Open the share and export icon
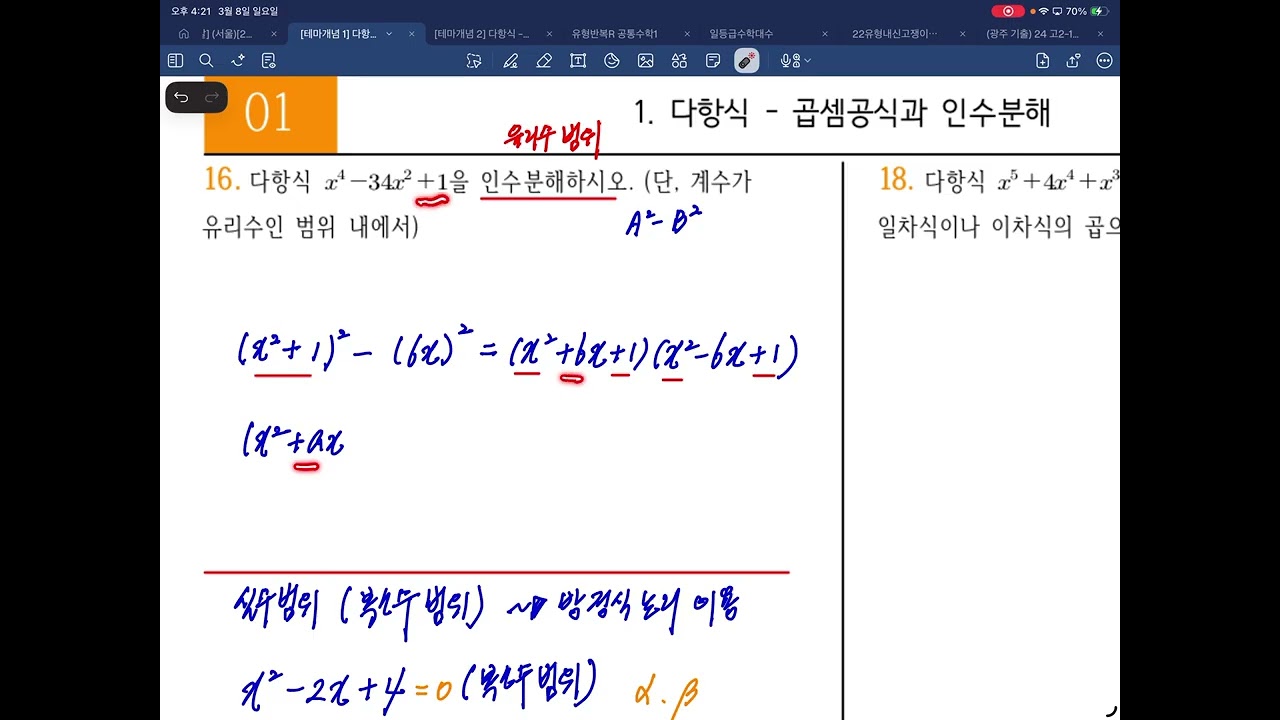 pos(1074,61)
